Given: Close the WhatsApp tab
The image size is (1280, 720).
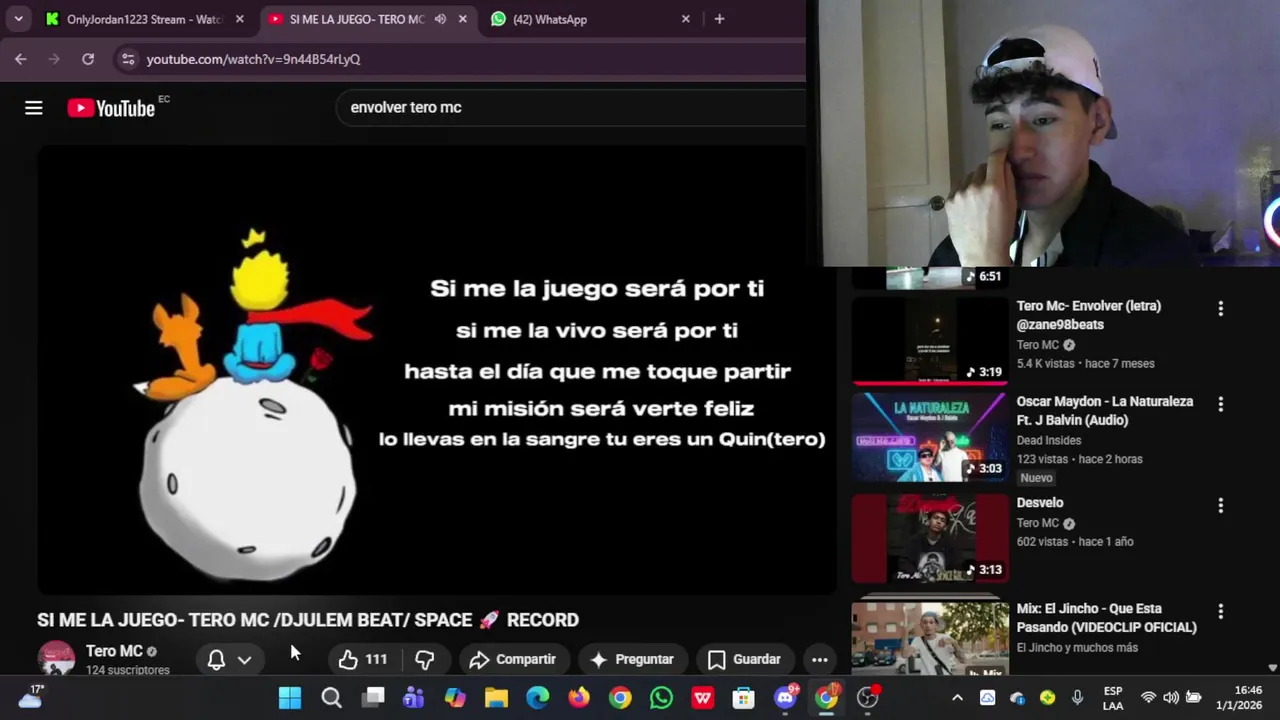Looking at the screenshot, I should (685, 19).
